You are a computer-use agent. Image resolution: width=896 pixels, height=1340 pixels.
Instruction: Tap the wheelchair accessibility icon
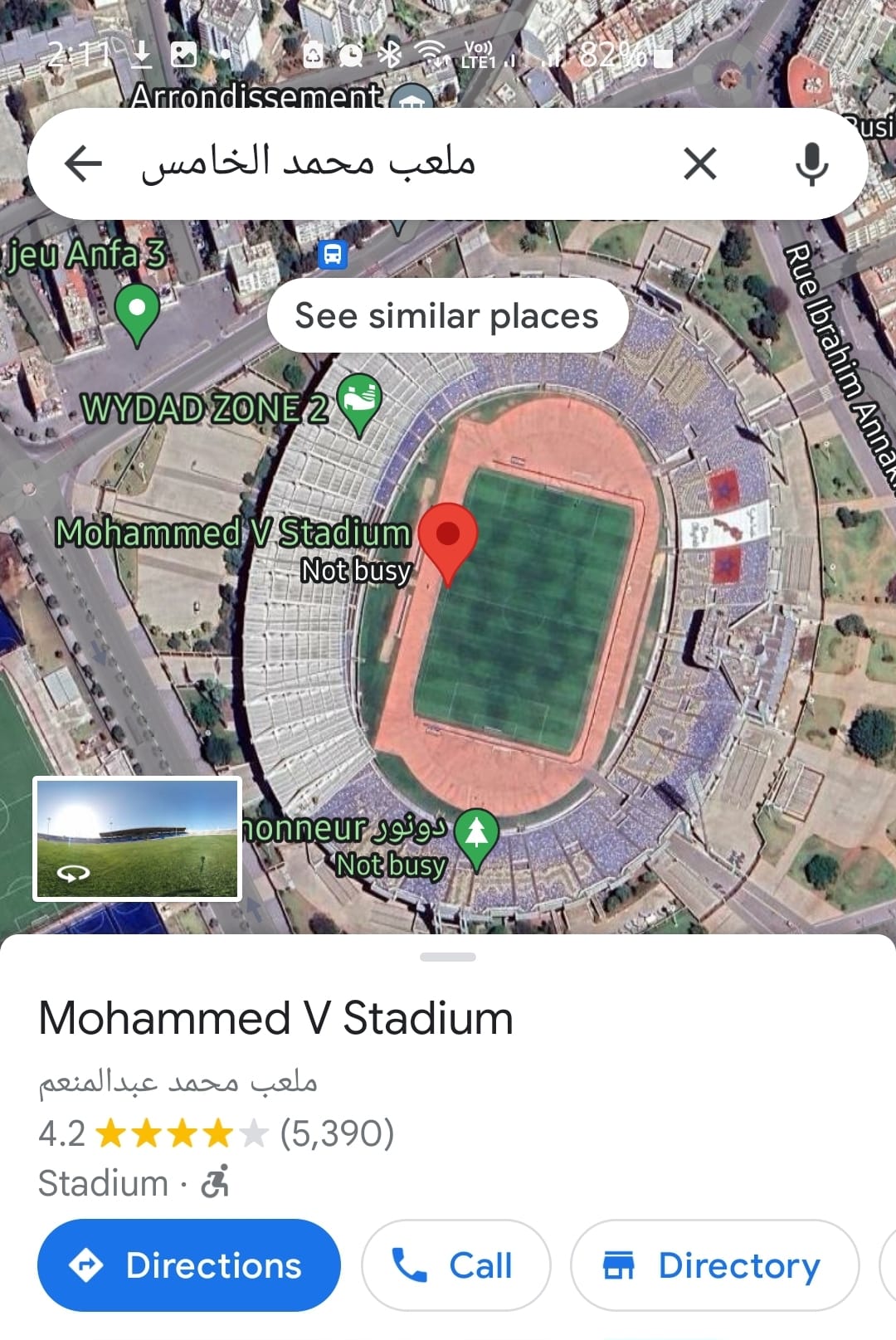tap(216, 1182)
